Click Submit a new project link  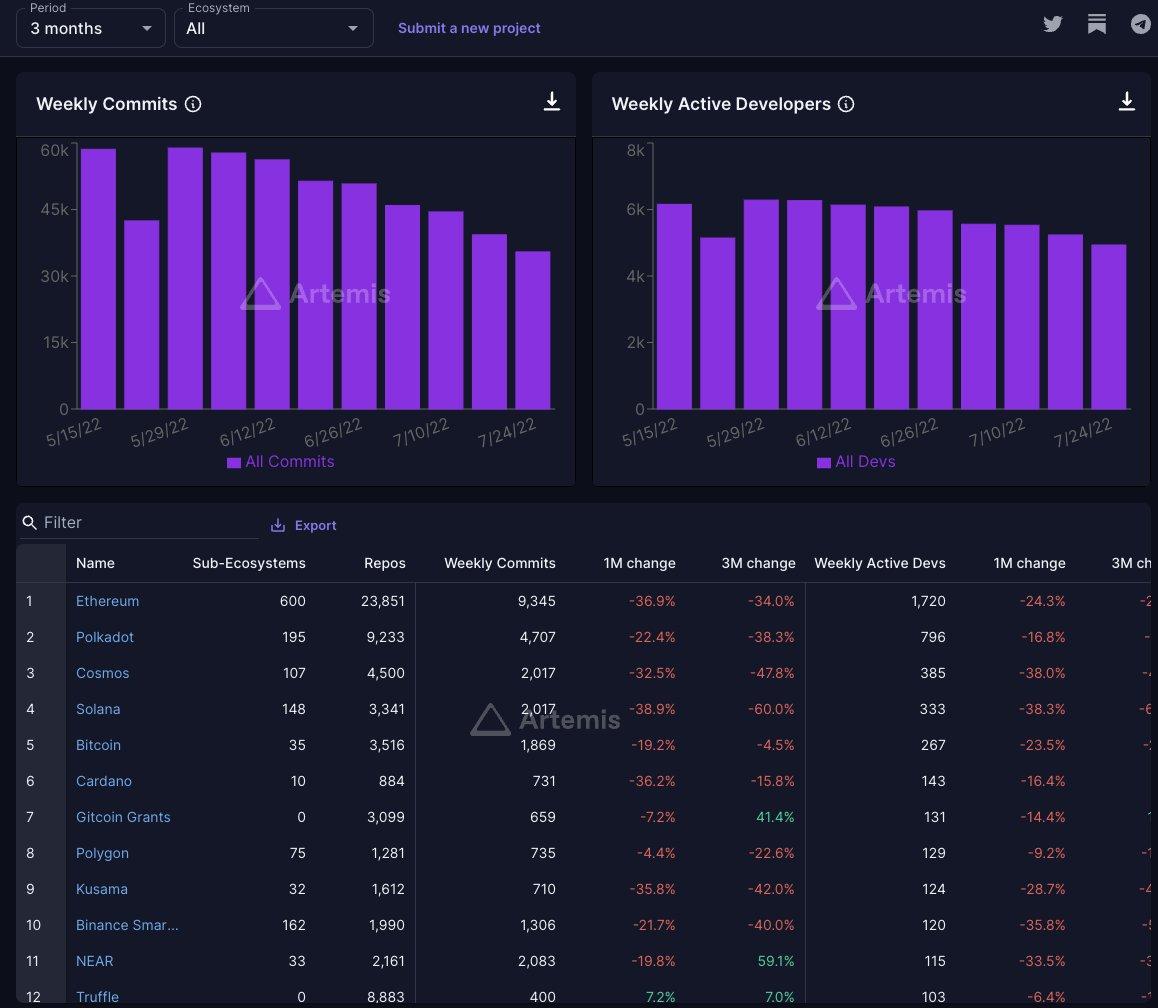pos(469,28)
